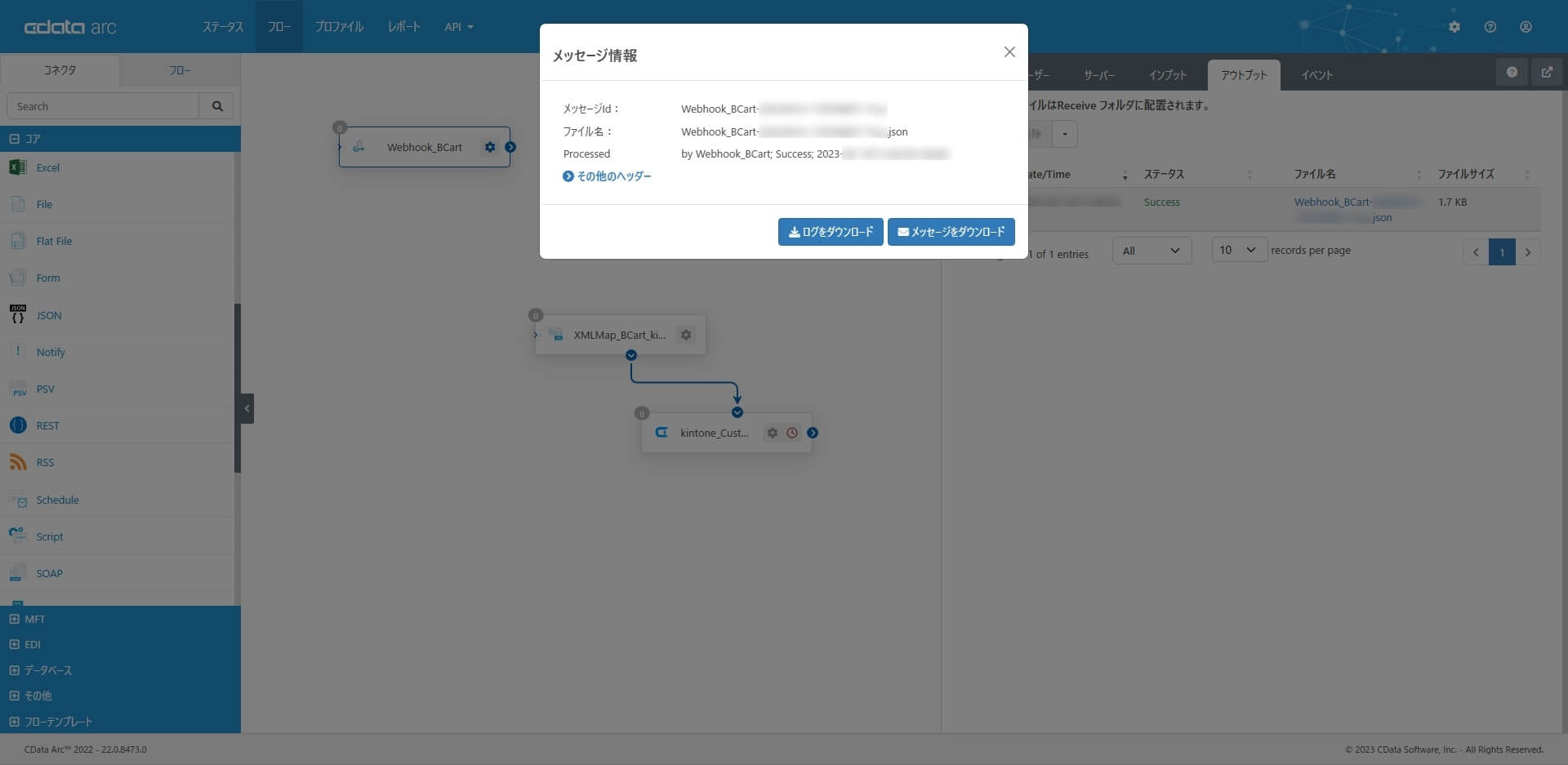The image size is (1568, 765).
Task: Expand the データベース connector category
Action: [15, 670]
